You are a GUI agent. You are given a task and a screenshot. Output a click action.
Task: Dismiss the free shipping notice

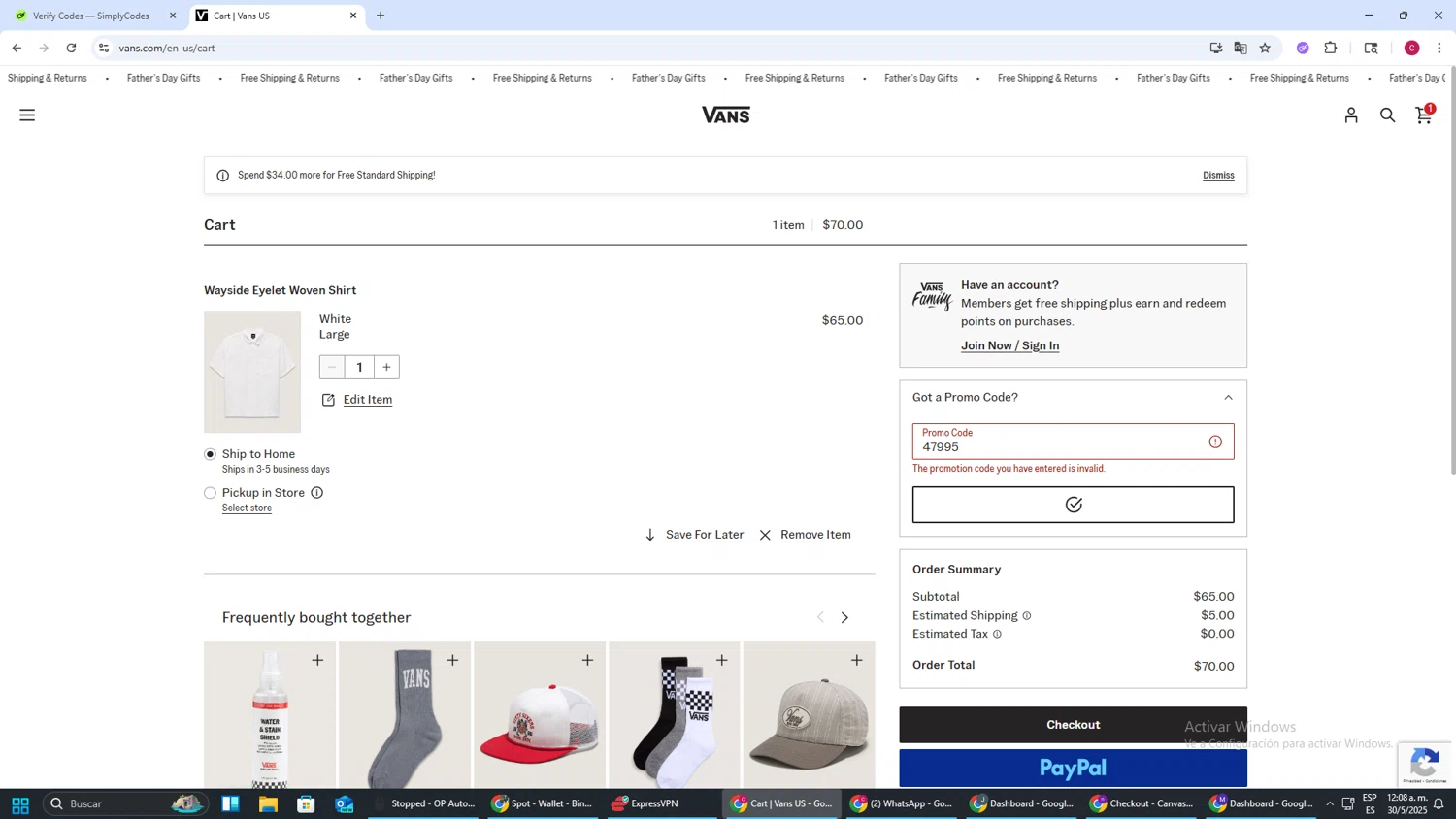tap(1218, 176)
